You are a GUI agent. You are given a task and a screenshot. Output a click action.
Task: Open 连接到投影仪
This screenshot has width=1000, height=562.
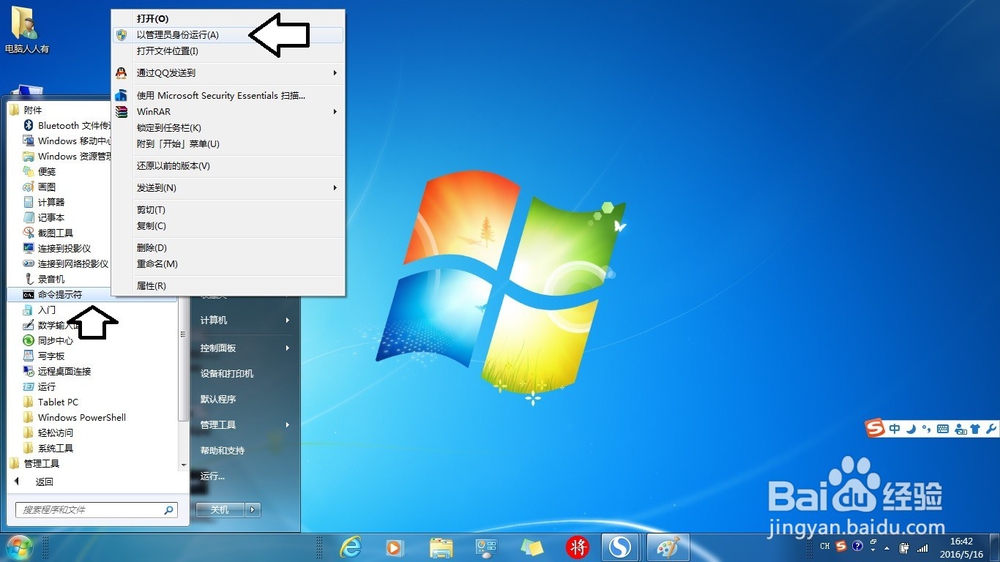(64, 248)
